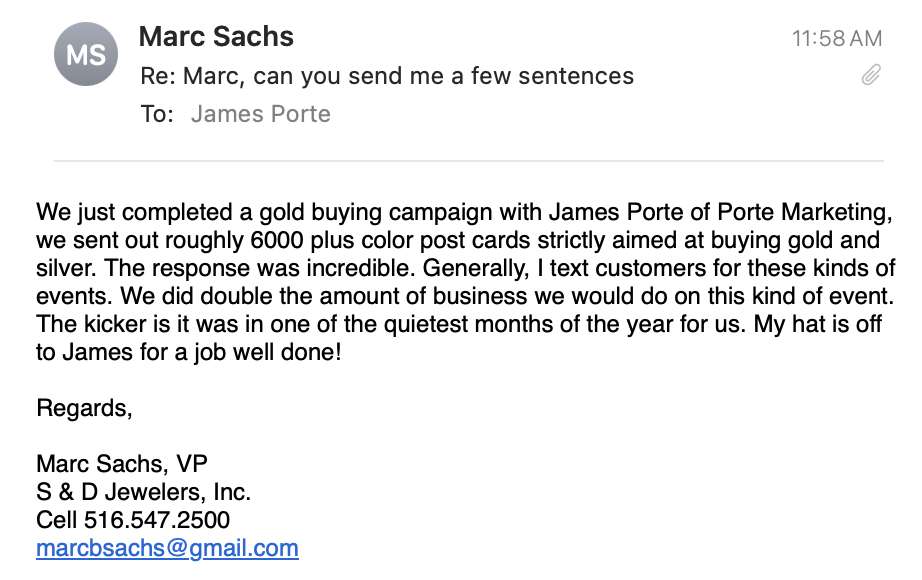Click the MS sender avatar
Screen dimensions: 922x580
[x=86, y=55]
